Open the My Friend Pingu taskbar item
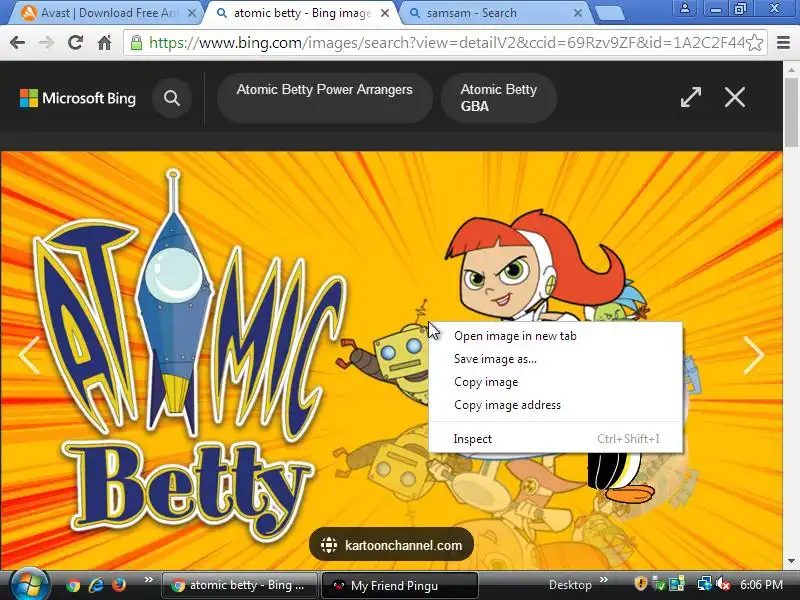The width and height of the screenshot is (800, 600). [400, 585]
